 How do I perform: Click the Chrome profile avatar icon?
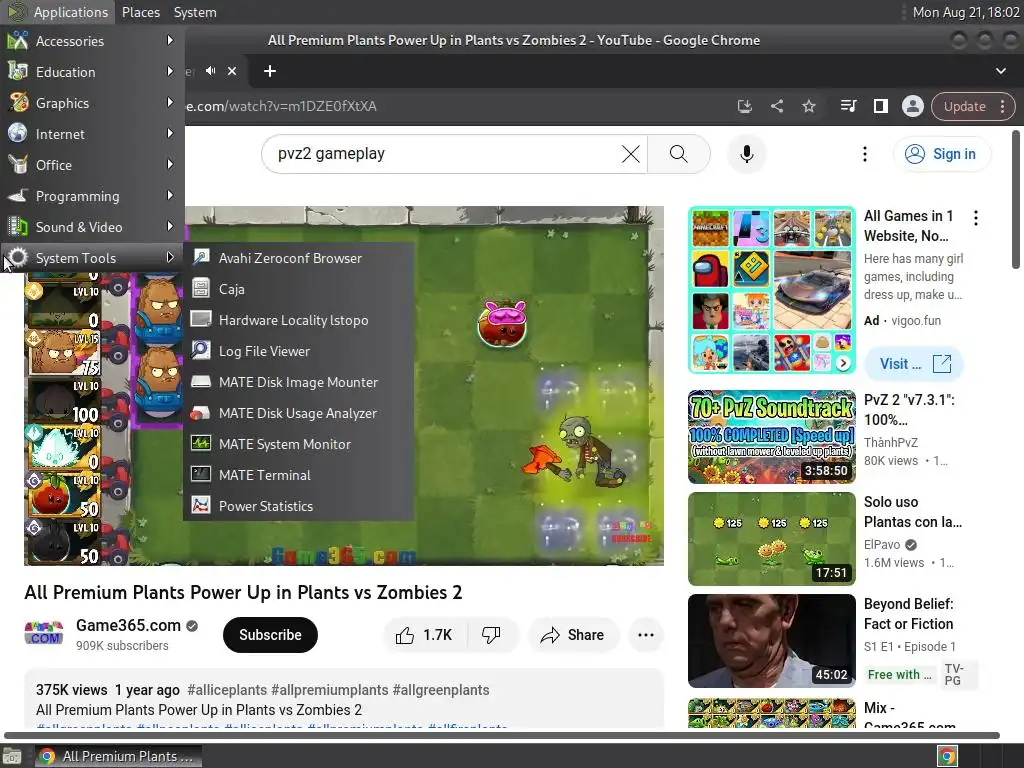pyautogui.click(x=912, y=106)
